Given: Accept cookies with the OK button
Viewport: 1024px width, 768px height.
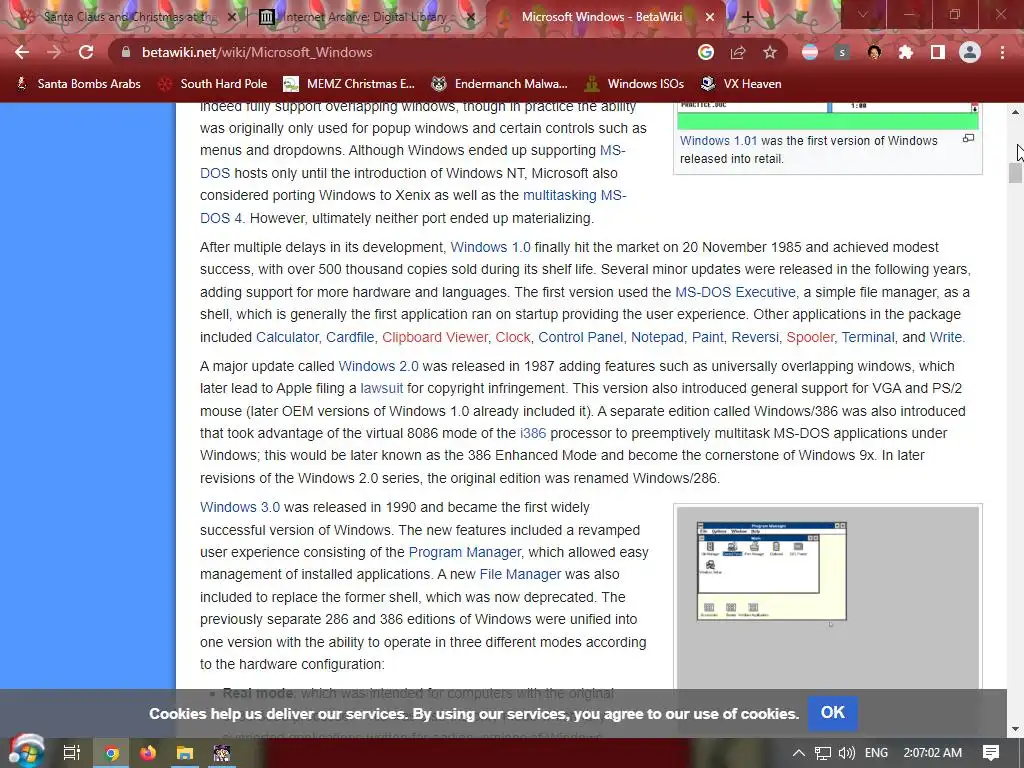Looking at the screenshot, I should (833, 712).
